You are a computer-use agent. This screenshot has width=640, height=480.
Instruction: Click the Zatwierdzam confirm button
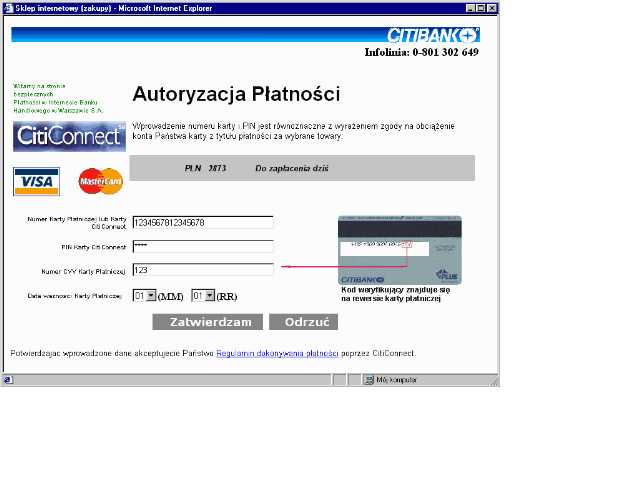pyautogui.click(x=207, y=322)
